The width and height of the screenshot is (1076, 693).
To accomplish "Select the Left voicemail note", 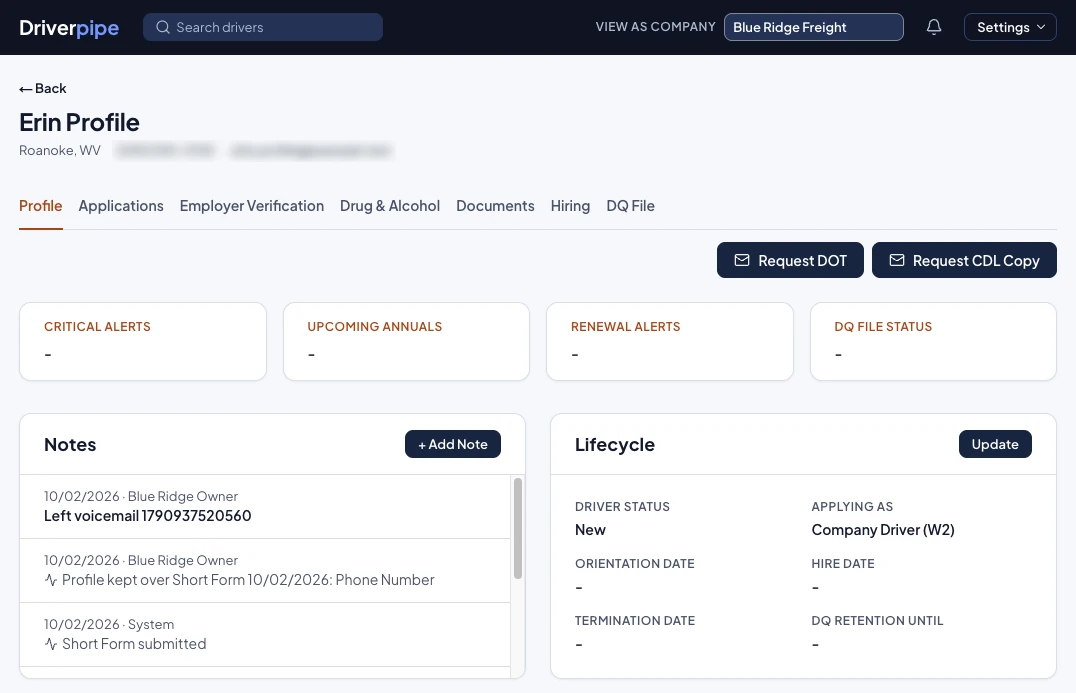I will [265, 506].
